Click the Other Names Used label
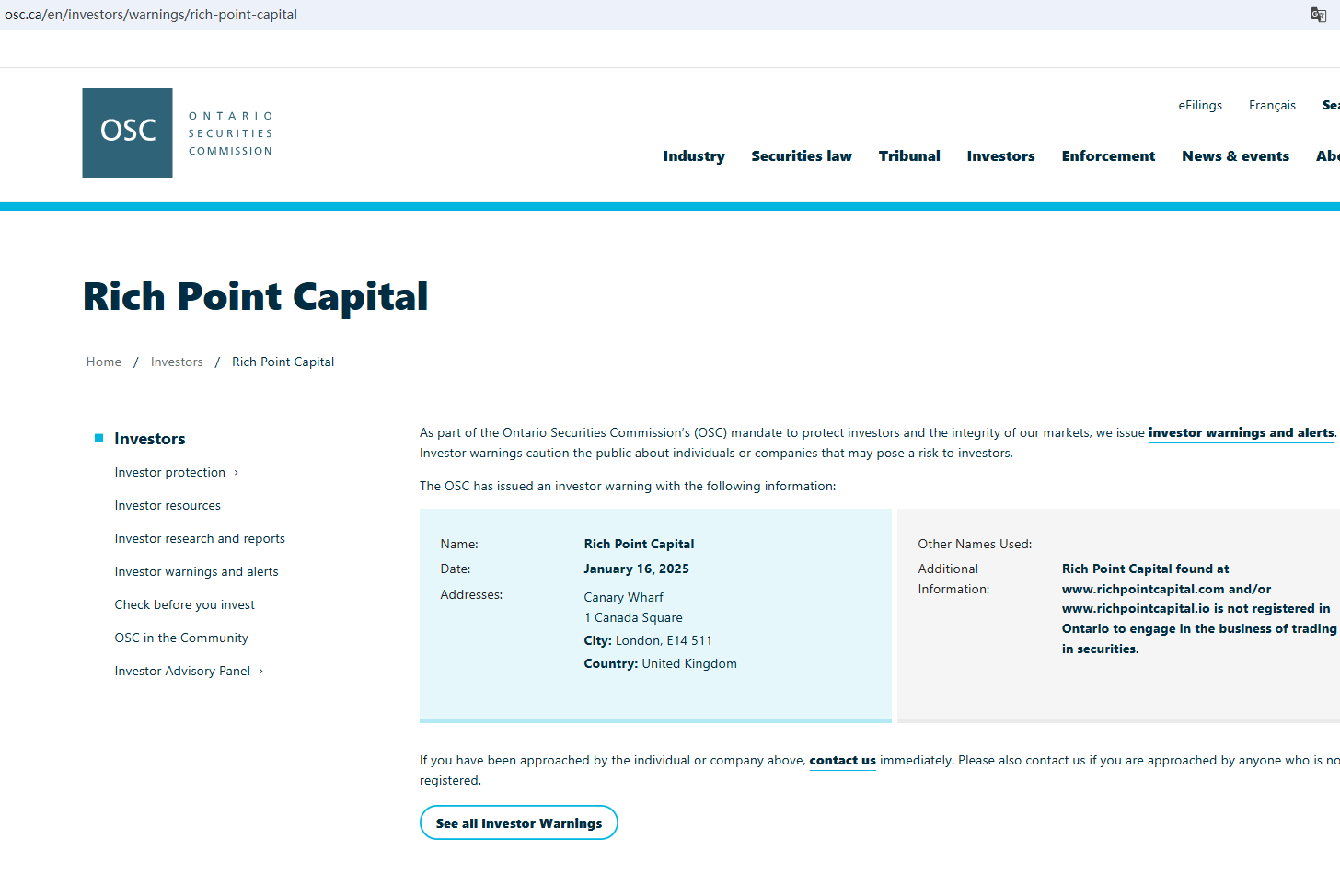Image resolution: width=1340 pixels, height=896 pixels. tap(975, 545)
